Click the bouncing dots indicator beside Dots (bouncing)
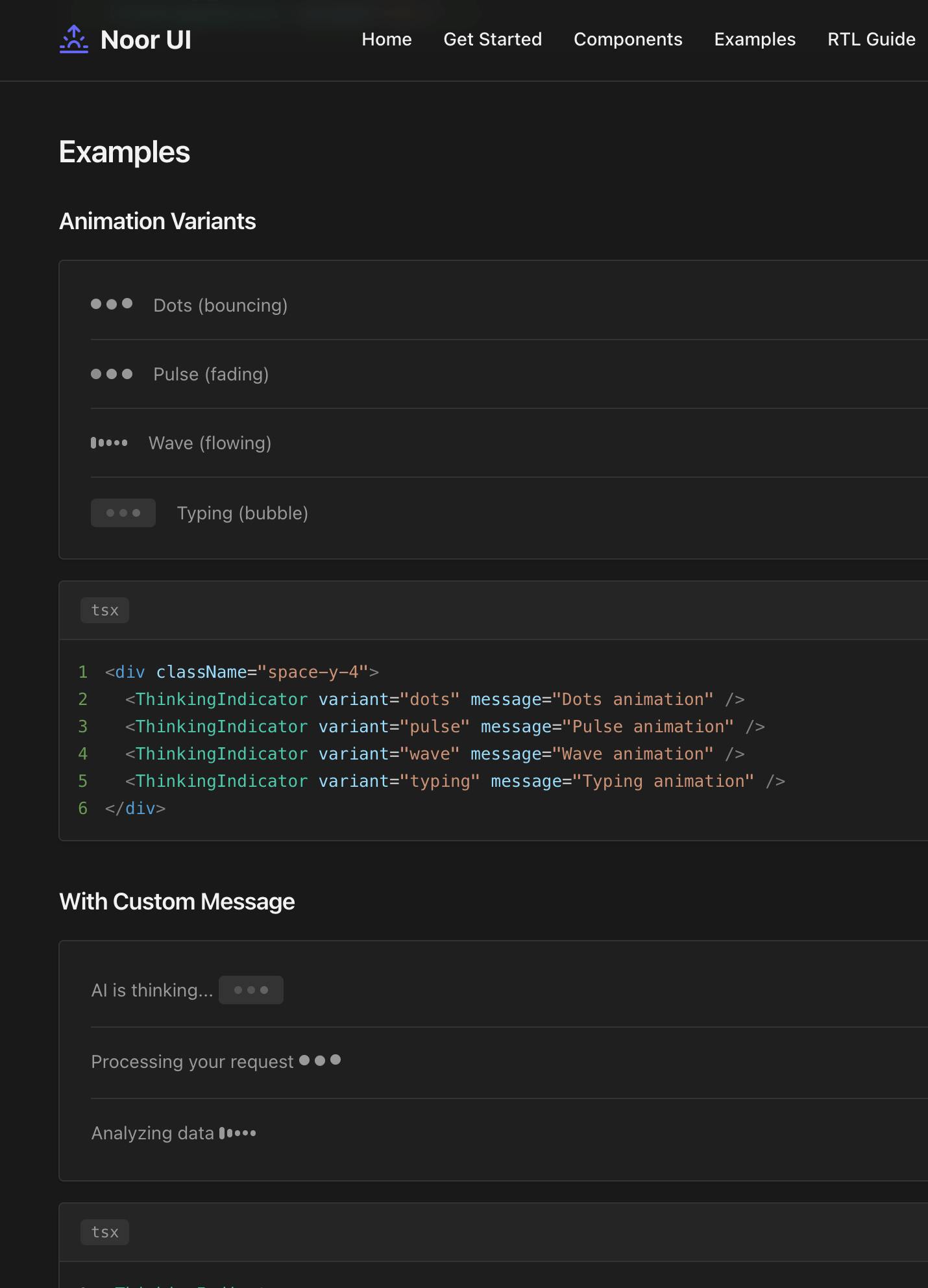 112,304
